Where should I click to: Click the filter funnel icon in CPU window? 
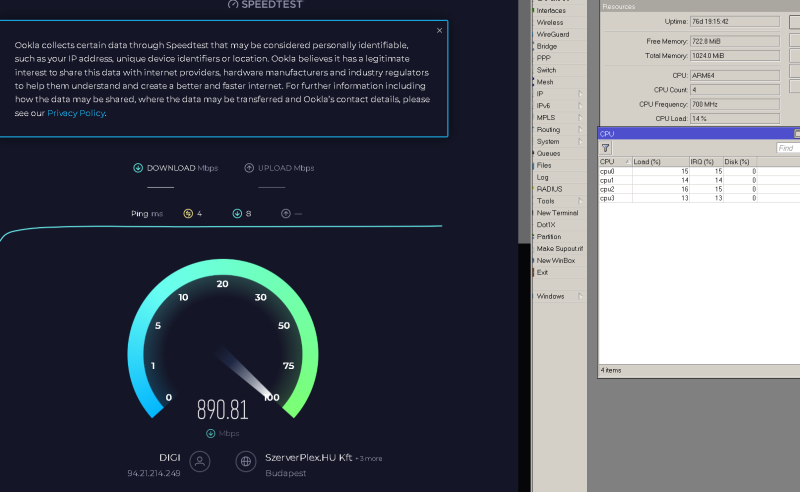[606, 148]
